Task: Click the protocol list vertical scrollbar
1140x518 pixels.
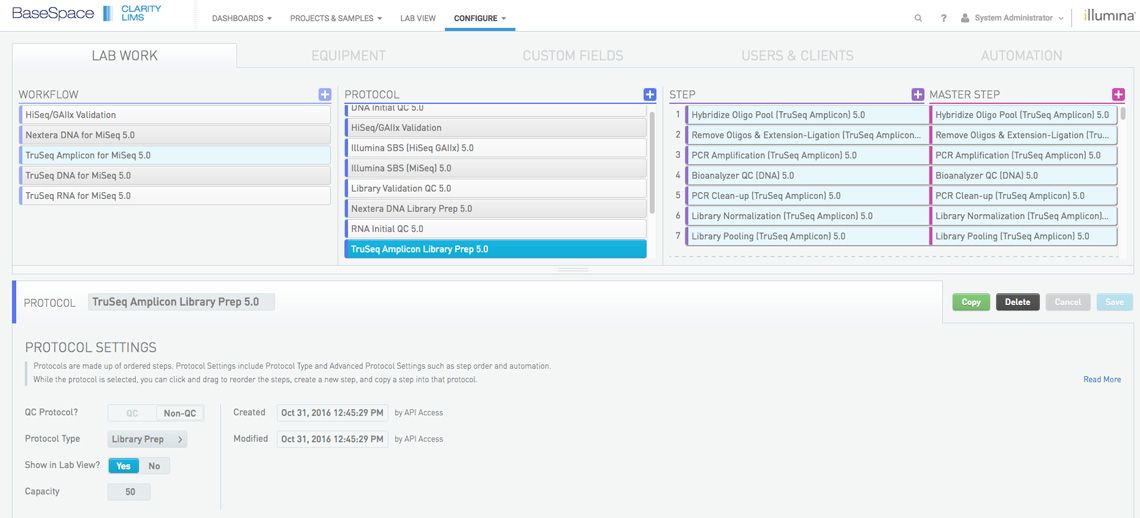Action: 653,160
